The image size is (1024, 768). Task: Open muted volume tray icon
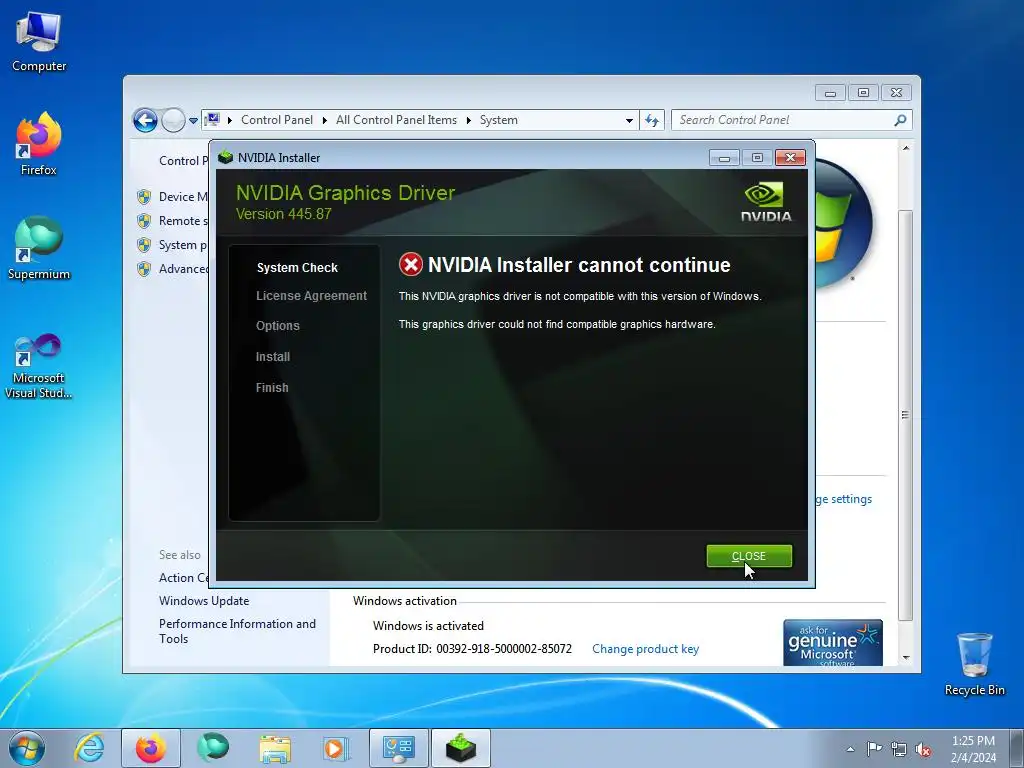[x=923, y=749]
